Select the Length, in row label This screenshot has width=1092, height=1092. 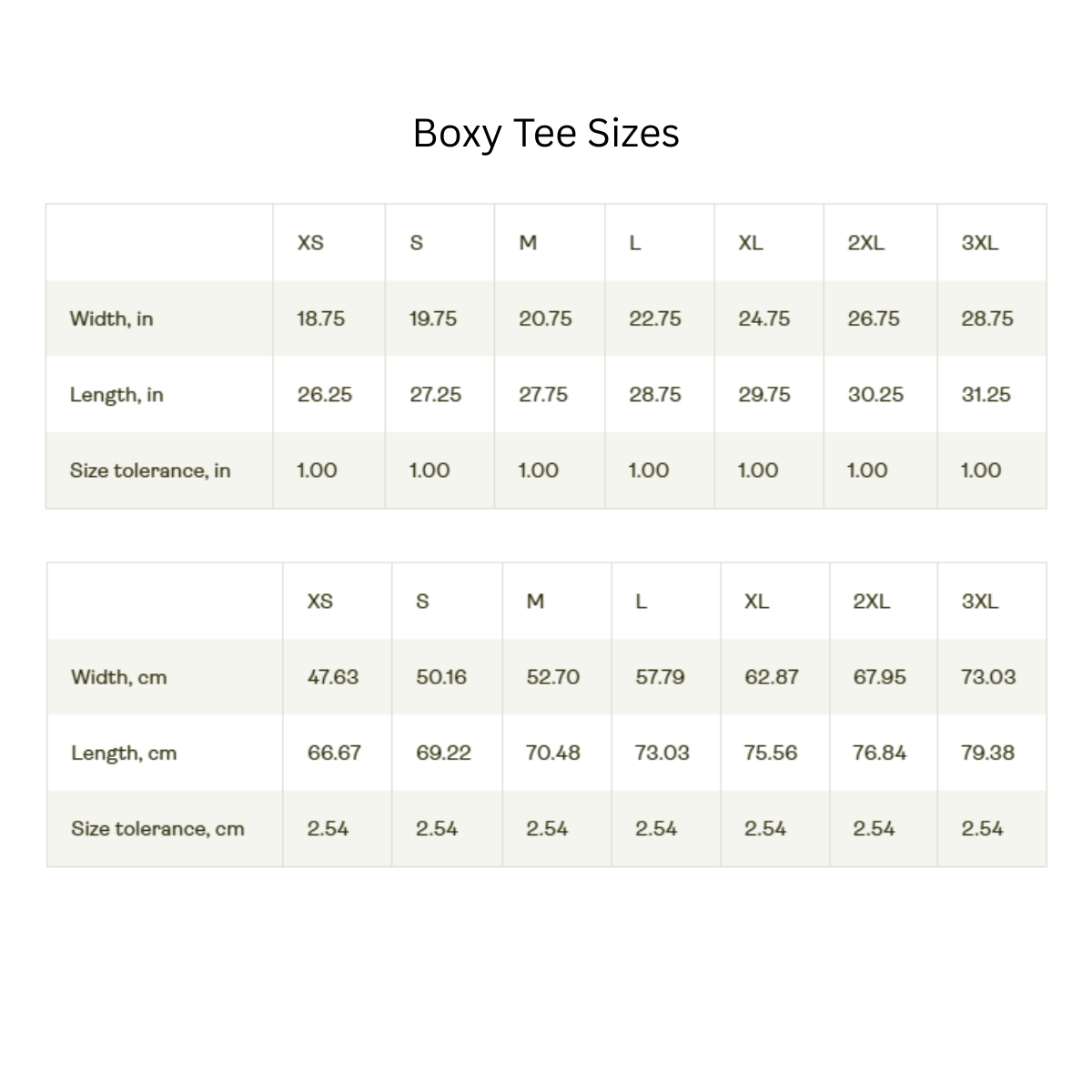click(116, 395)
